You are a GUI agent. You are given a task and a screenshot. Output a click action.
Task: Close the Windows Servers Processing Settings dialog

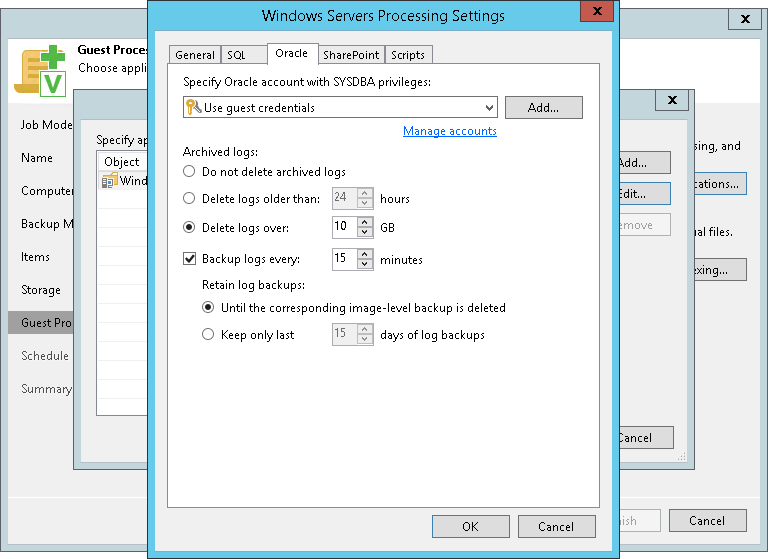click(597, 11)
